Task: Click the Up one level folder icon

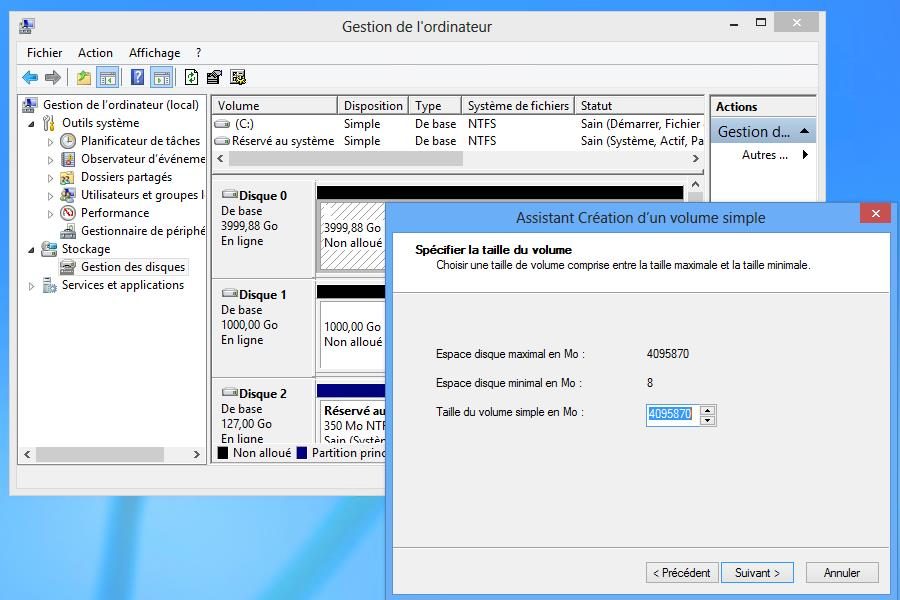Action: (x=84, y=78)
